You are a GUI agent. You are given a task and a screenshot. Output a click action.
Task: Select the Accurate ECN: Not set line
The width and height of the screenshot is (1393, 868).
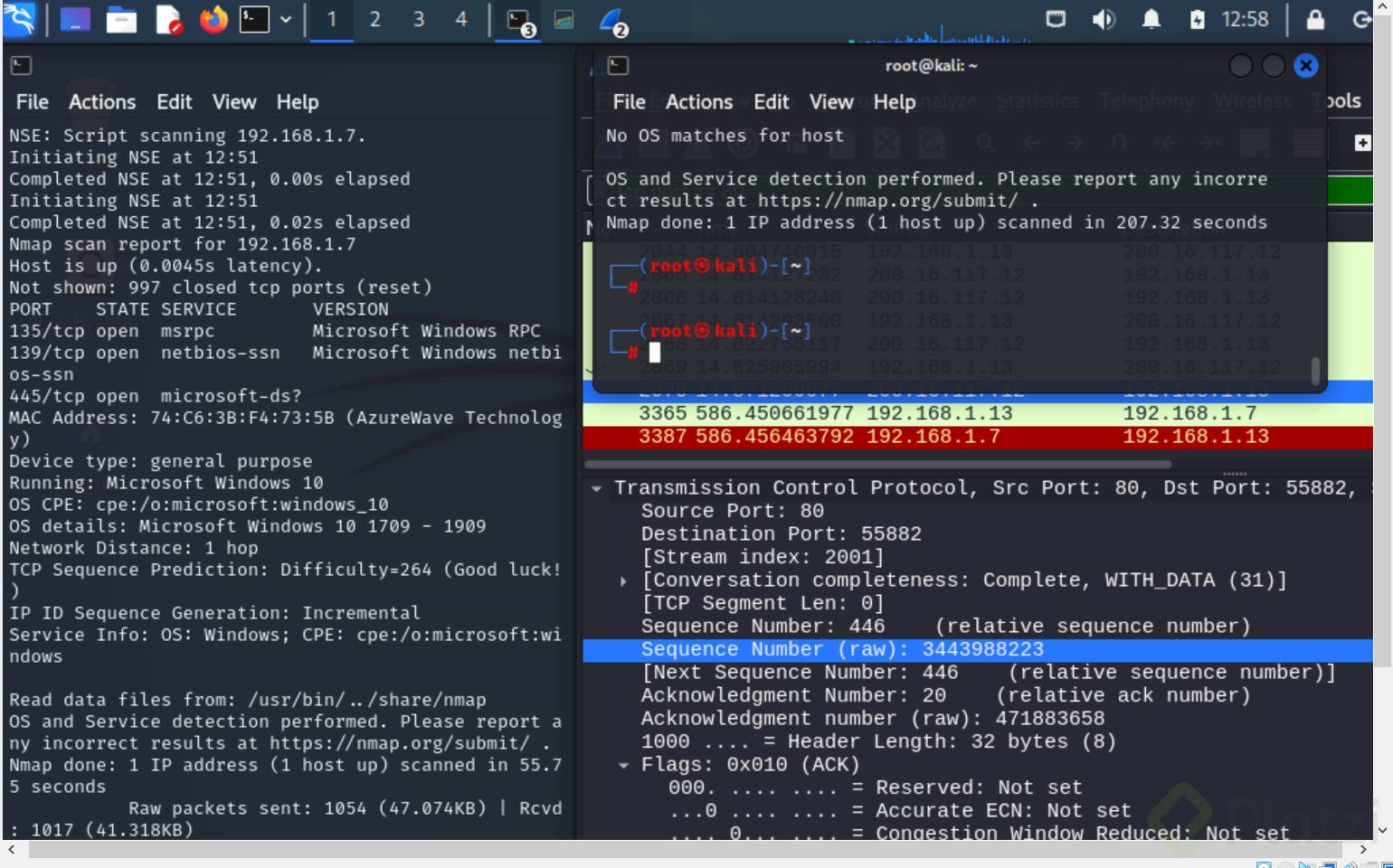[x=900, y=811]
